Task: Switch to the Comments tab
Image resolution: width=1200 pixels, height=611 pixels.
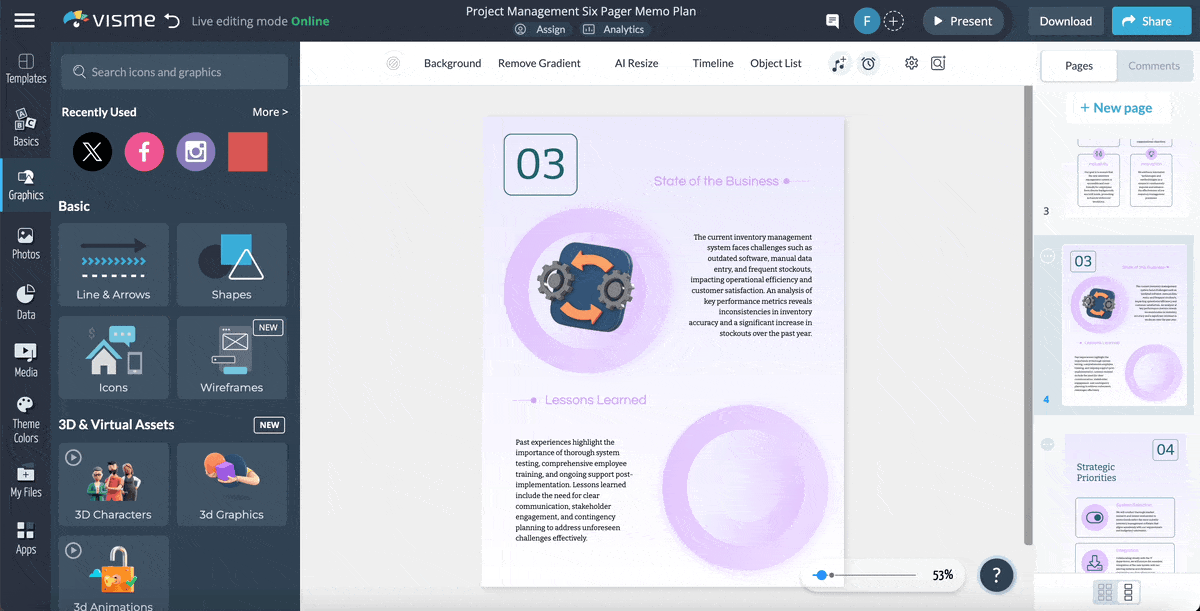Action: 1154,65
